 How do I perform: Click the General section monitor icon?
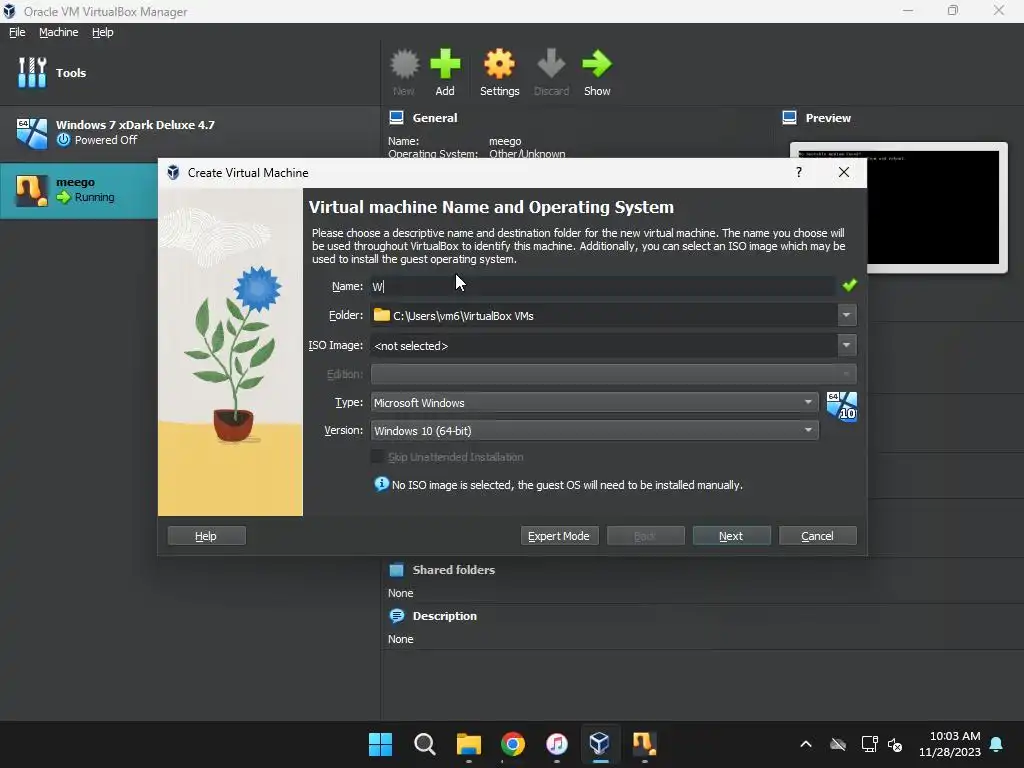[x=396, y=118]
